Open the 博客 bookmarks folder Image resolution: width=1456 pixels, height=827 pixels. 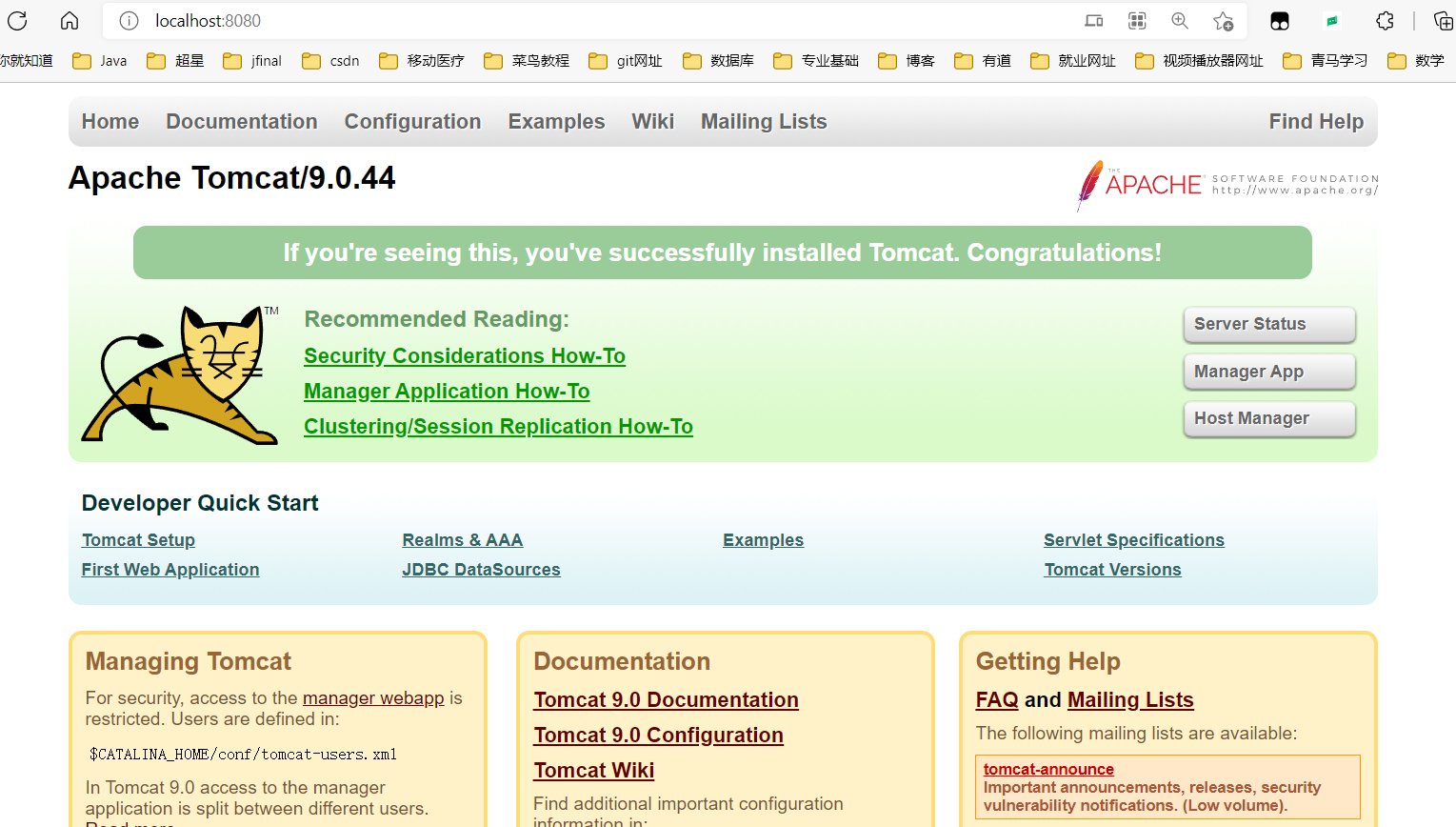[907, 61]
